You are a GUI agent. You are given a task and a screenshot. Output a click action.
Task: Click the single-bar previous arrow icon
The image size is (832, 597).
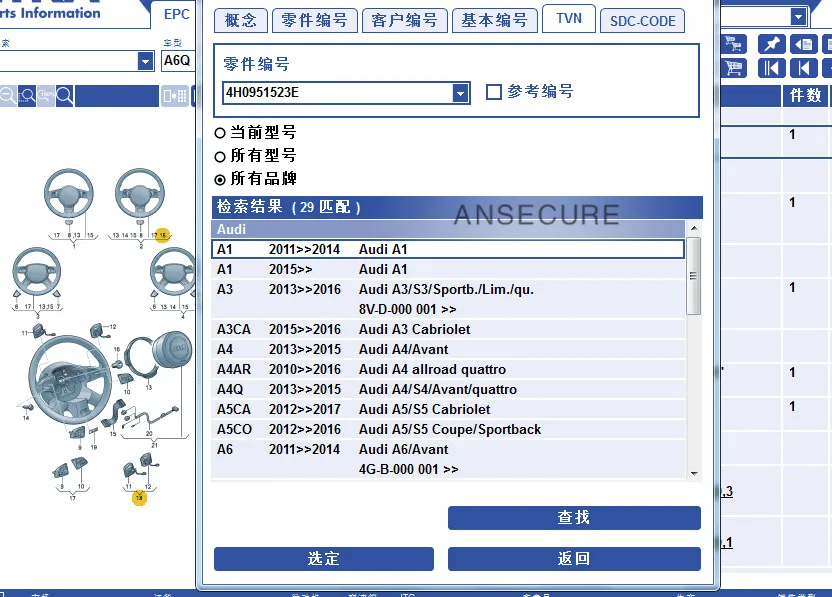[804, 68]
